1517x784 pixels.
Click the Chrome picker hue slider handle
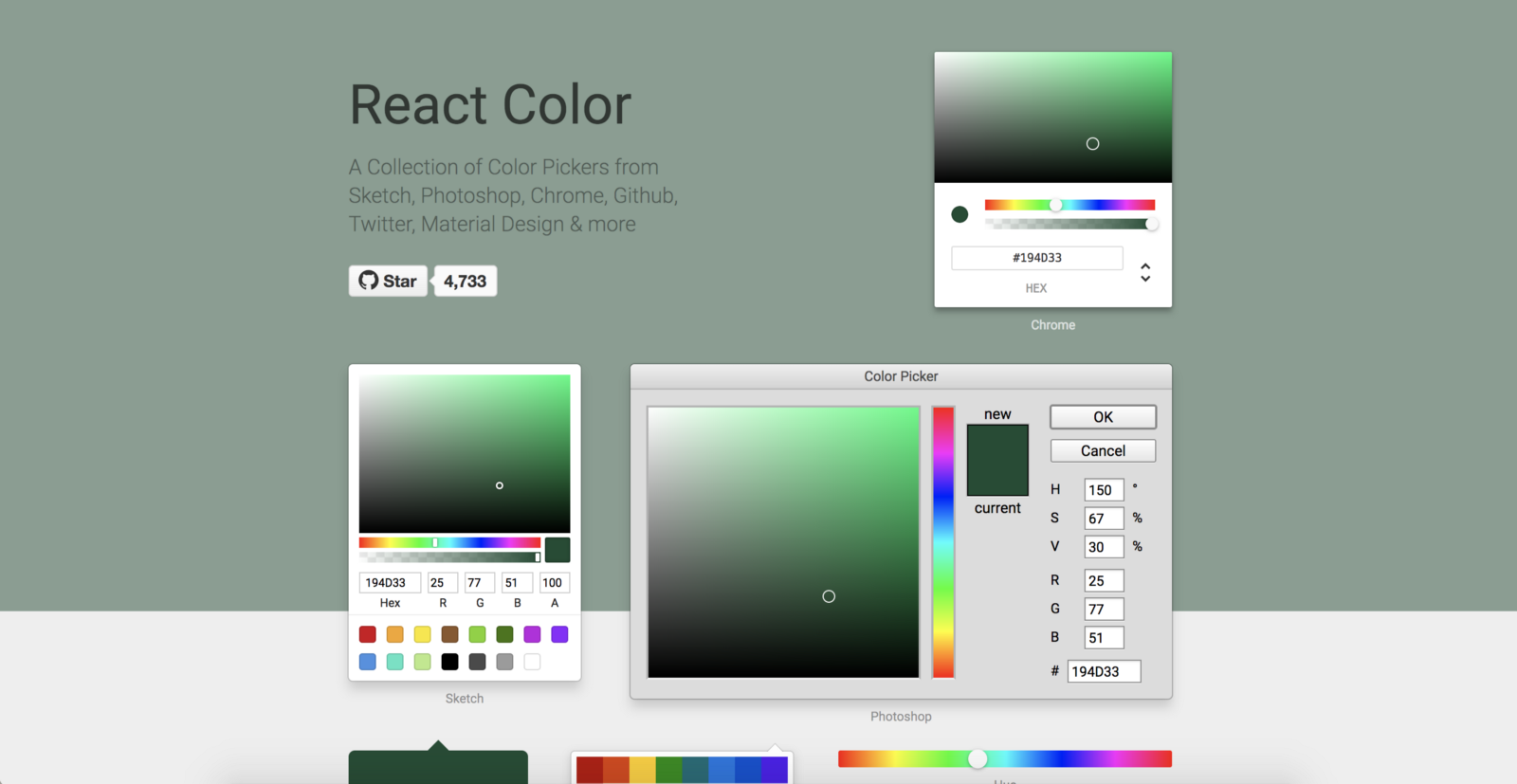pyautogui.click(x=1055, y=205)
